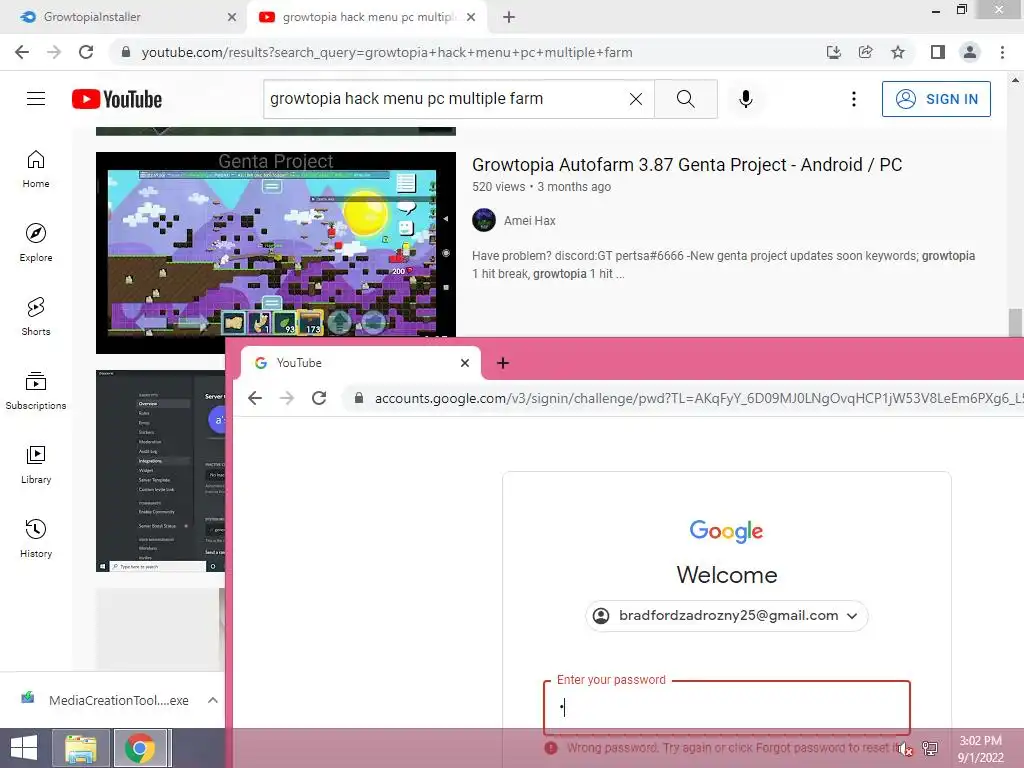Screen dimensions: 1024x768
Task: Open a new tab in the top Chrome window
Action: (x=509, y=17)
